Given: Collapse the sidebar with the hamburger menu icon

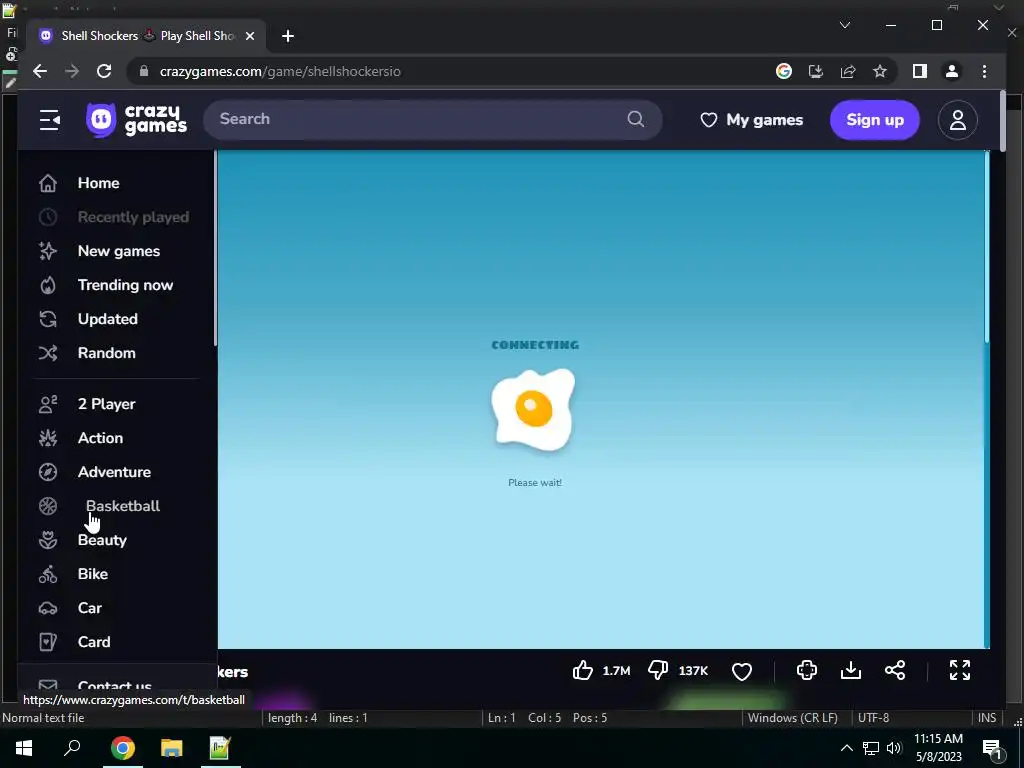Looking at the screenshot, I should (50, 120).
